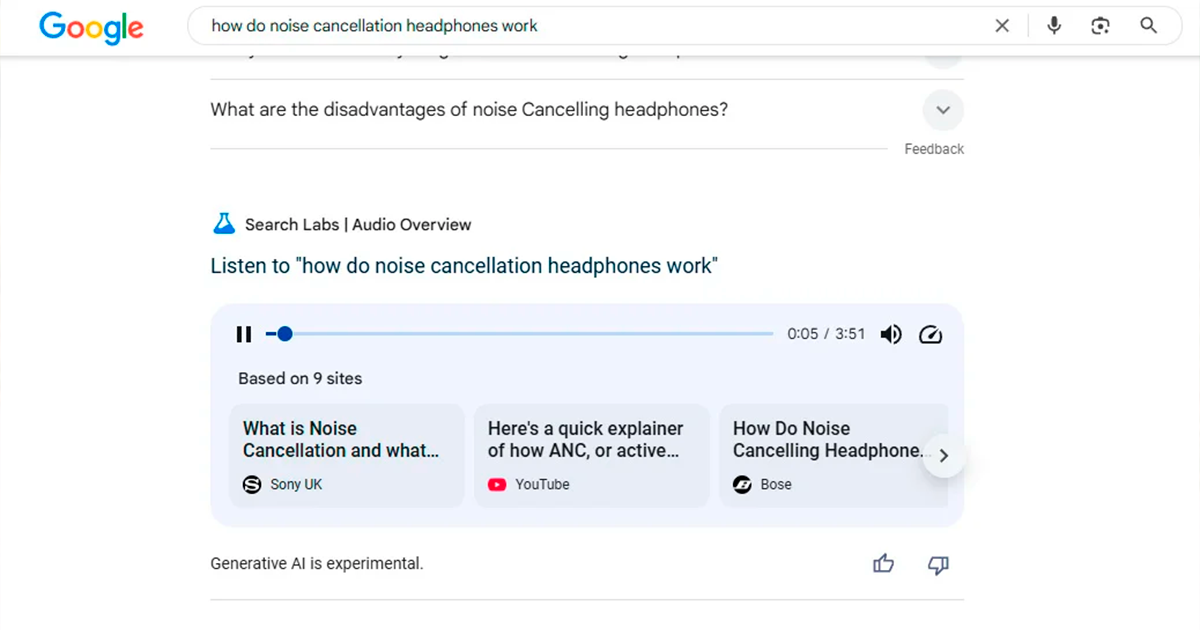1200x630 pixels.
Task: Open the YouTube ANC explainer card
Action: coord(591,455)
